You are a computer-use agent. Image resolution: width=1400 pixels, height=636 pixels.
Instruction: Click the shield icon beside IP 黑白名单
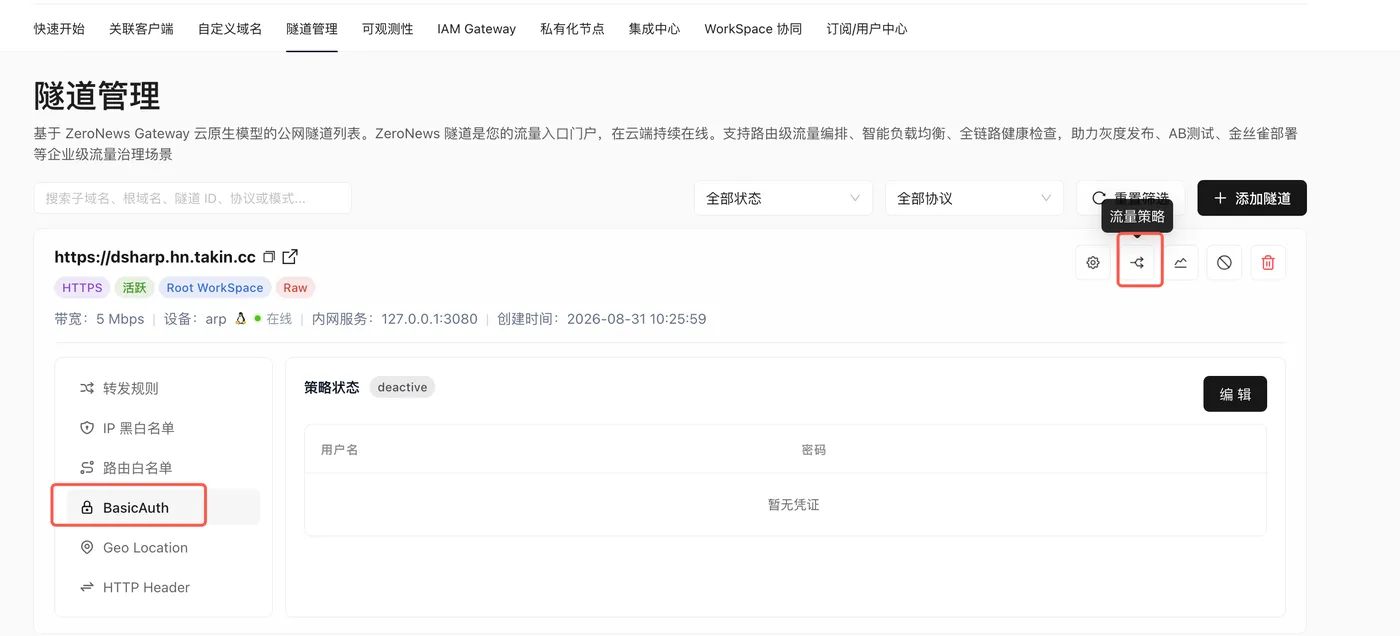pos(87,428)
